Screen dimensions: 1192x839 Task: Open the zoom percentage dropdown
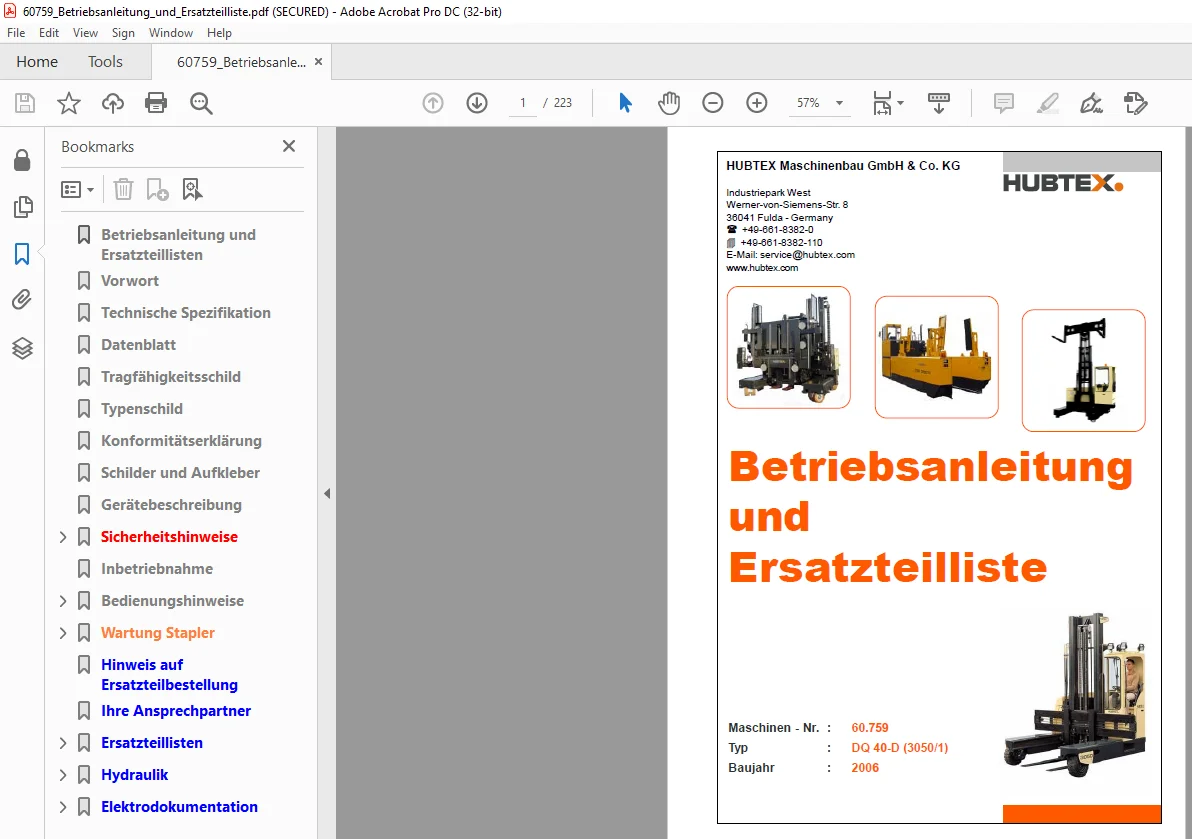(x=839, y=103)
